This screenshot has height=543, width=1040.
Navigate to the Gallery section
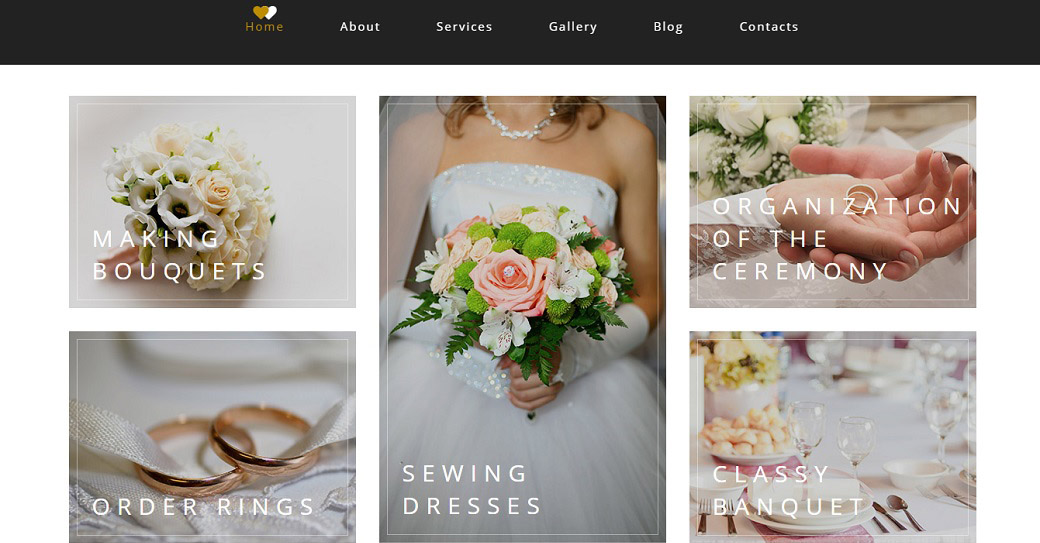click(x=573, y=27)
